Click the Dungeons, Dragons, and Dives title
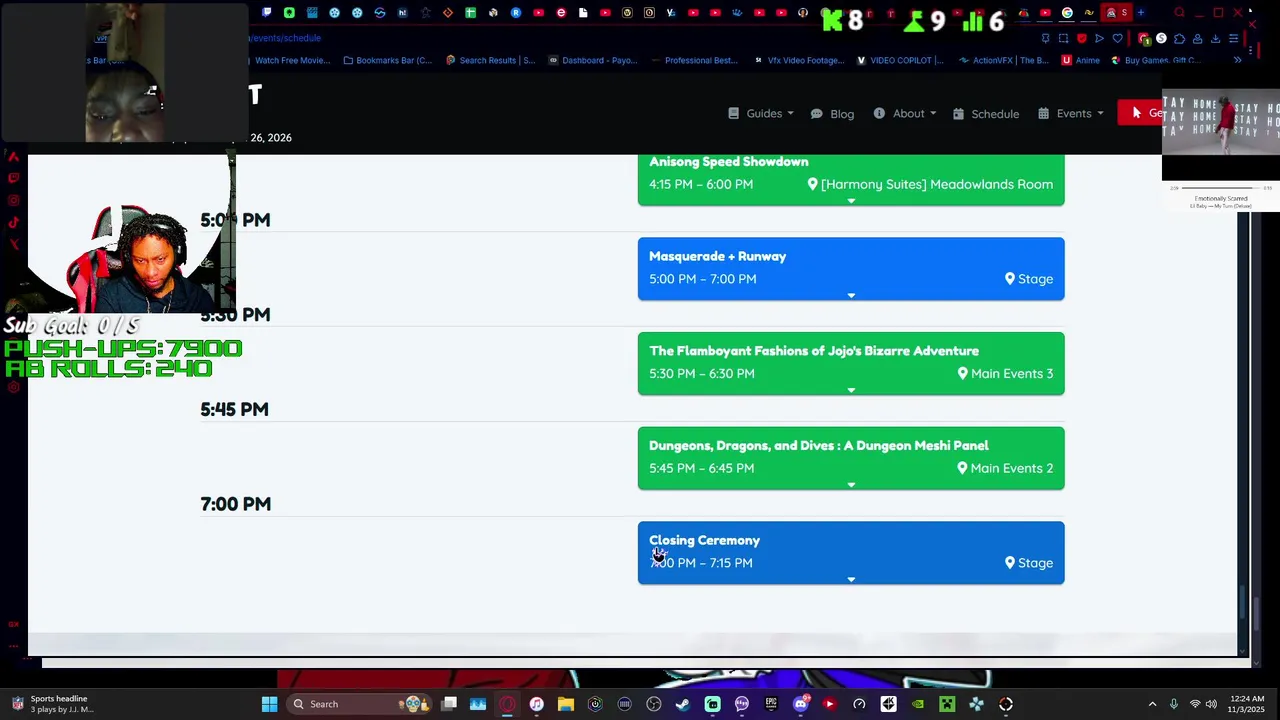 coord(818,445)
